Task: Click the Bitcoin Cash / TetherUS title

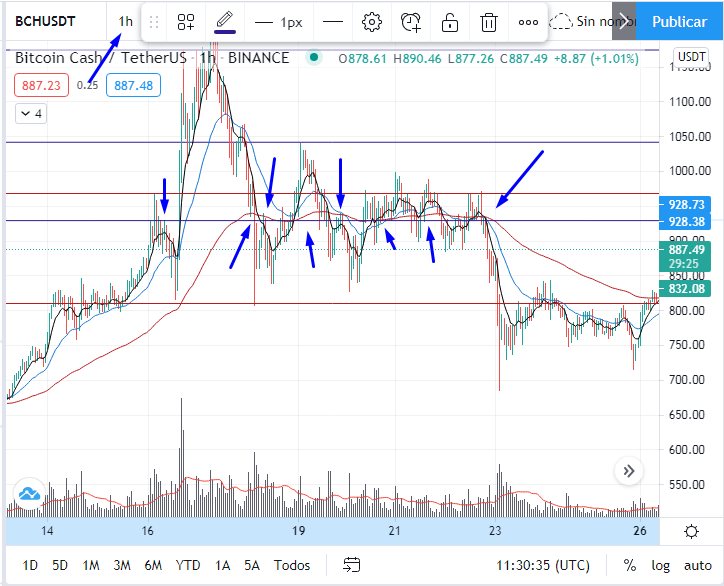Action: pyautogui.click(x=101, y=58)
